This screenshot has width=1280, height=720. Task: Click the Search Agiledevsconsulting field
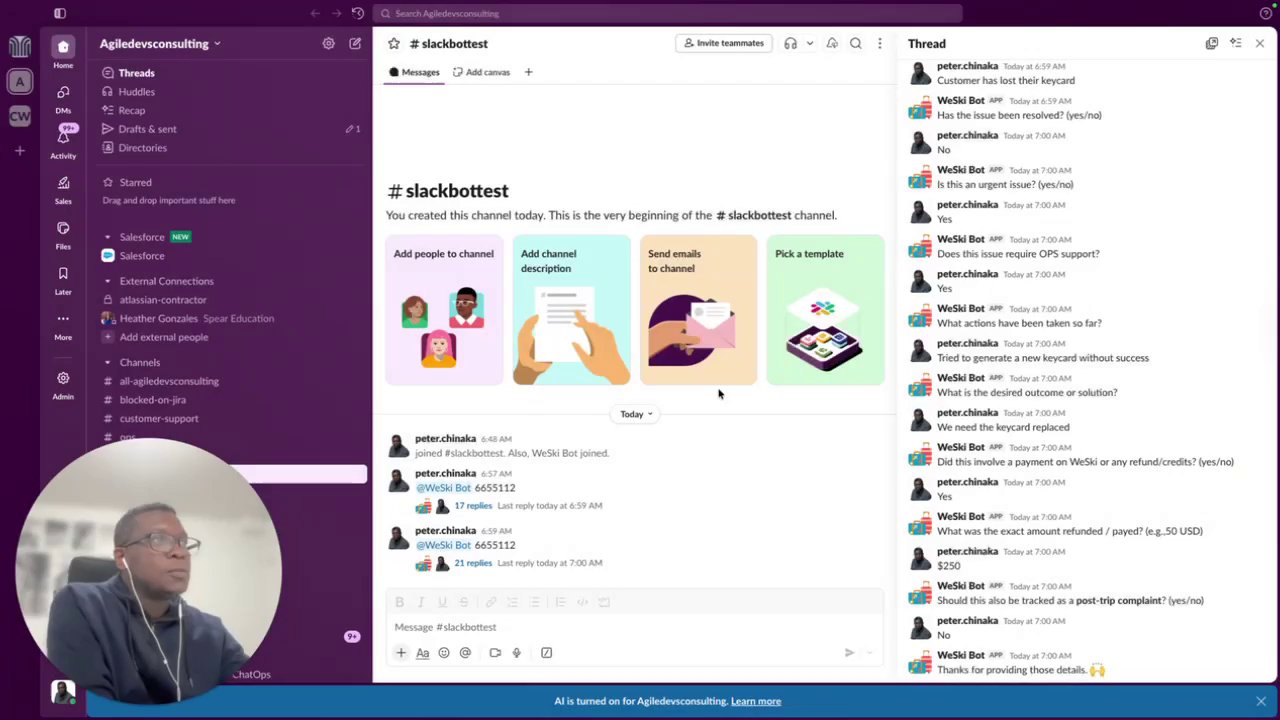(668, 14)
